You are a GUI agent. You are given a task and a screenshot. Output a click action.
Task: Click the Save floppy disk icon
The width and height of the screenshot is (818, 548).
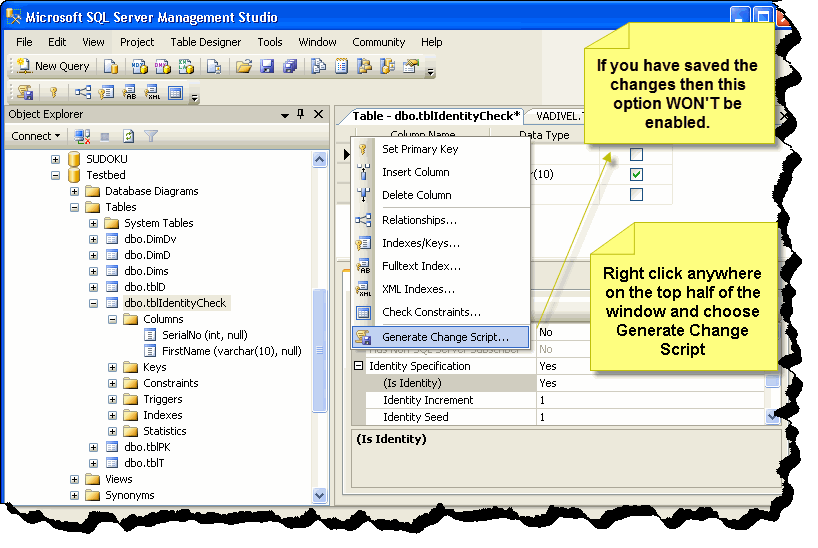267,66
